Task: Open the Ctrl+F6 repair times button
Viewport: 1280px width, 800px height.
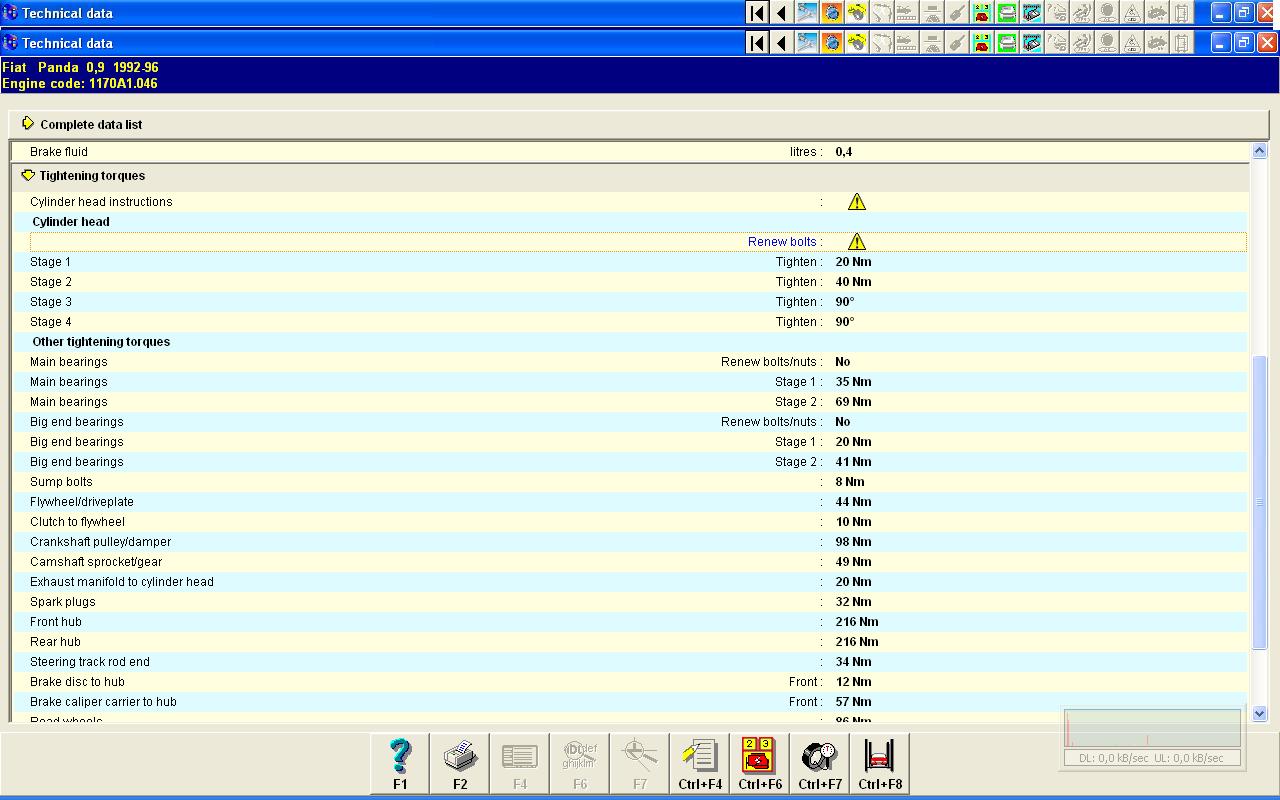Action: coord(760,764)
